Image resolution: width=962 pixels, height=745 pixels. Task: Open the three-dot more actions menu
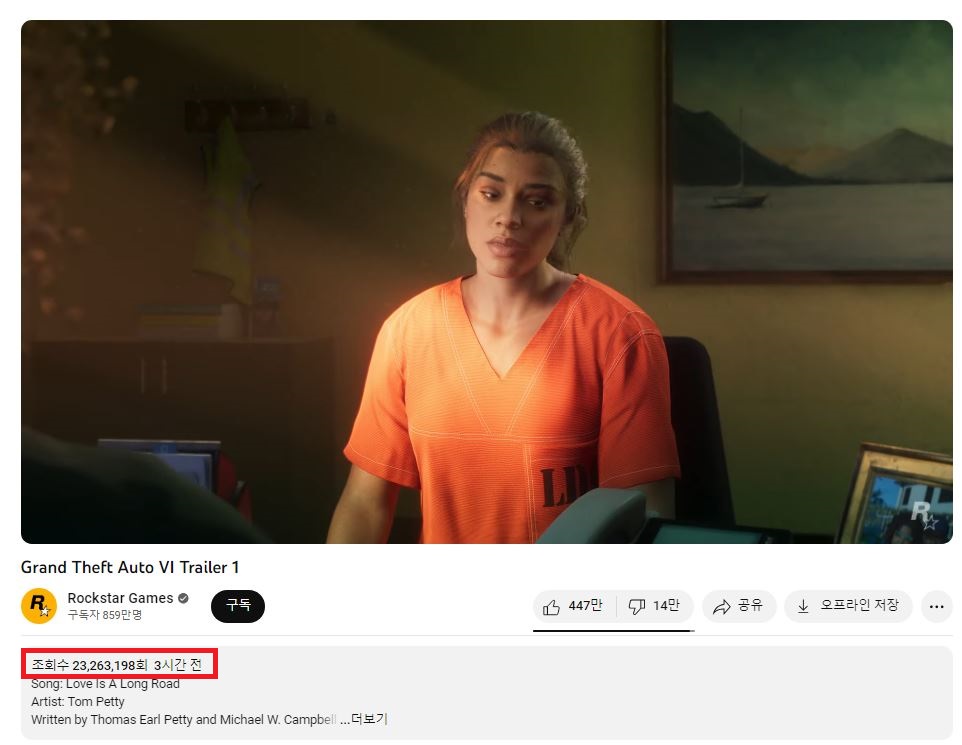(936, 606)
